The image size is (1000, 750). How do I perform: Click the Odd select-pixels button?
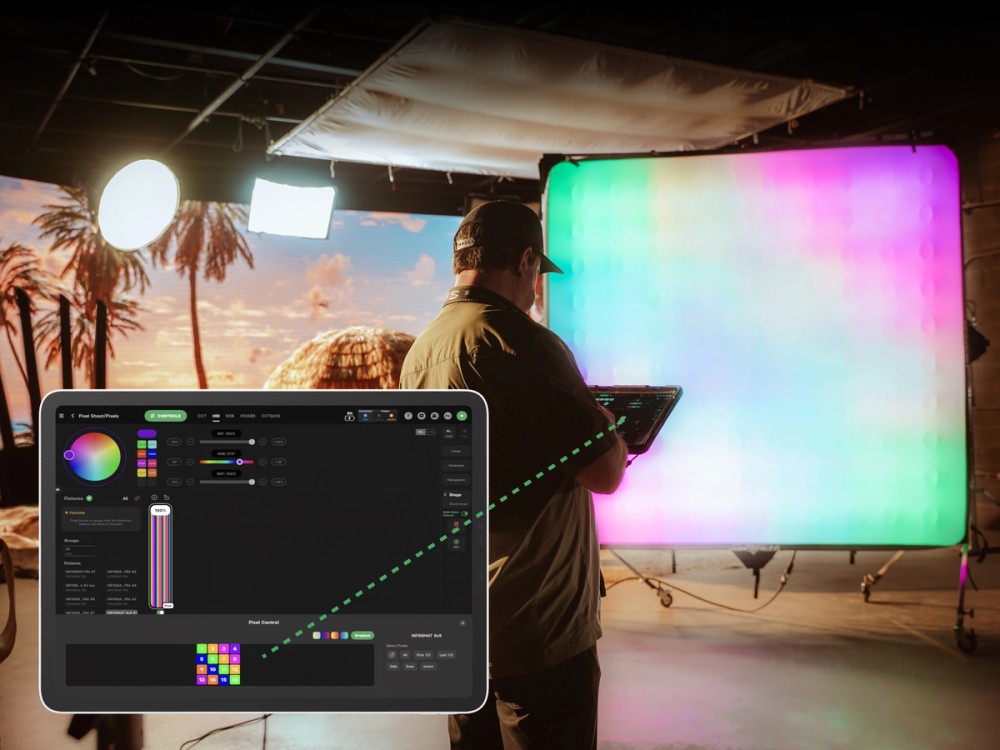tap(393, 666)
